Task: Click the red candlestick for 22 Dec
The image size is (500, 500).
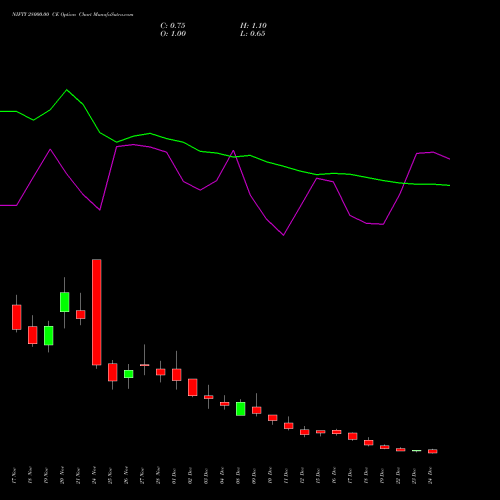Action: tap(401, 450)
